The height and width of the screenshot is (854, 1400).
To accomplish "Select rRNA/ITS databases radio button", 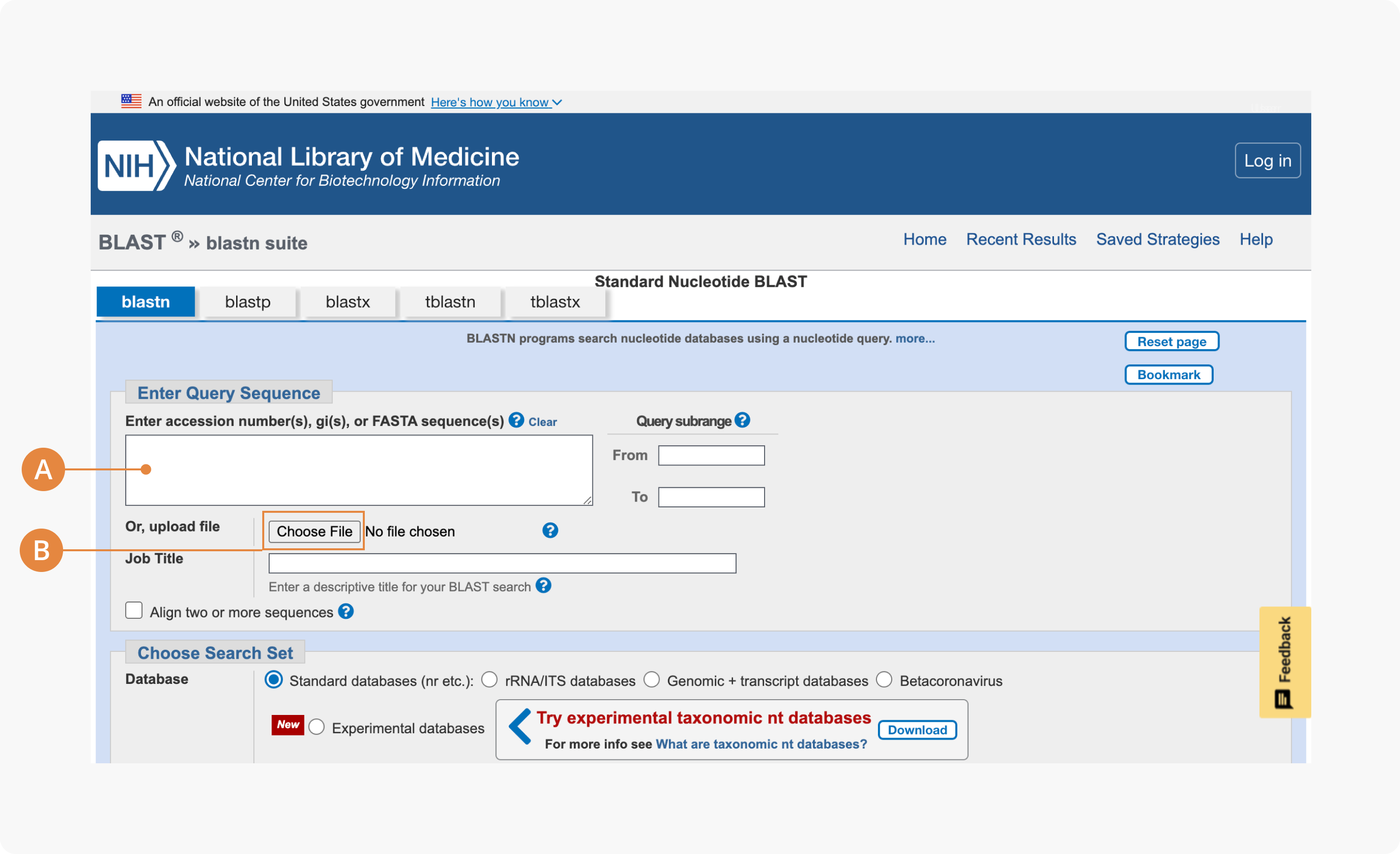I will 489,679.
